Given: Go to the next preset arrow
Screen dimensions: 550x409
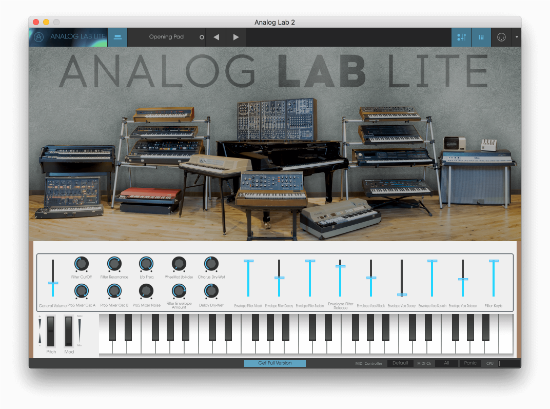Looking at the screenshot, I should click(x=236, y=37).
